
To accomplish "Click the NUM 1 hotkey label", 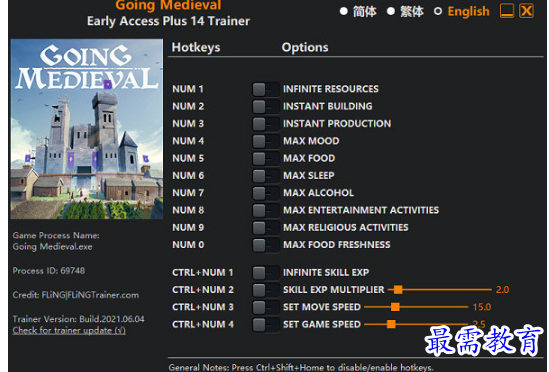I will pos(188,89).
